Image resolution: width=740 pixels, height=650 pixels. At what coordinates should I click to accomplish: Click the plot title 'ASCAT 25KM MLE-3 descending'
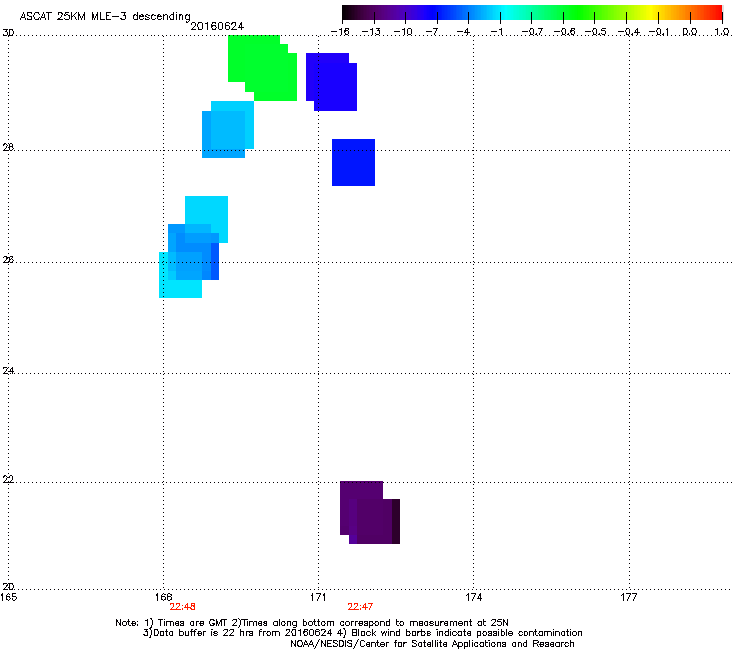coord(105,17)
